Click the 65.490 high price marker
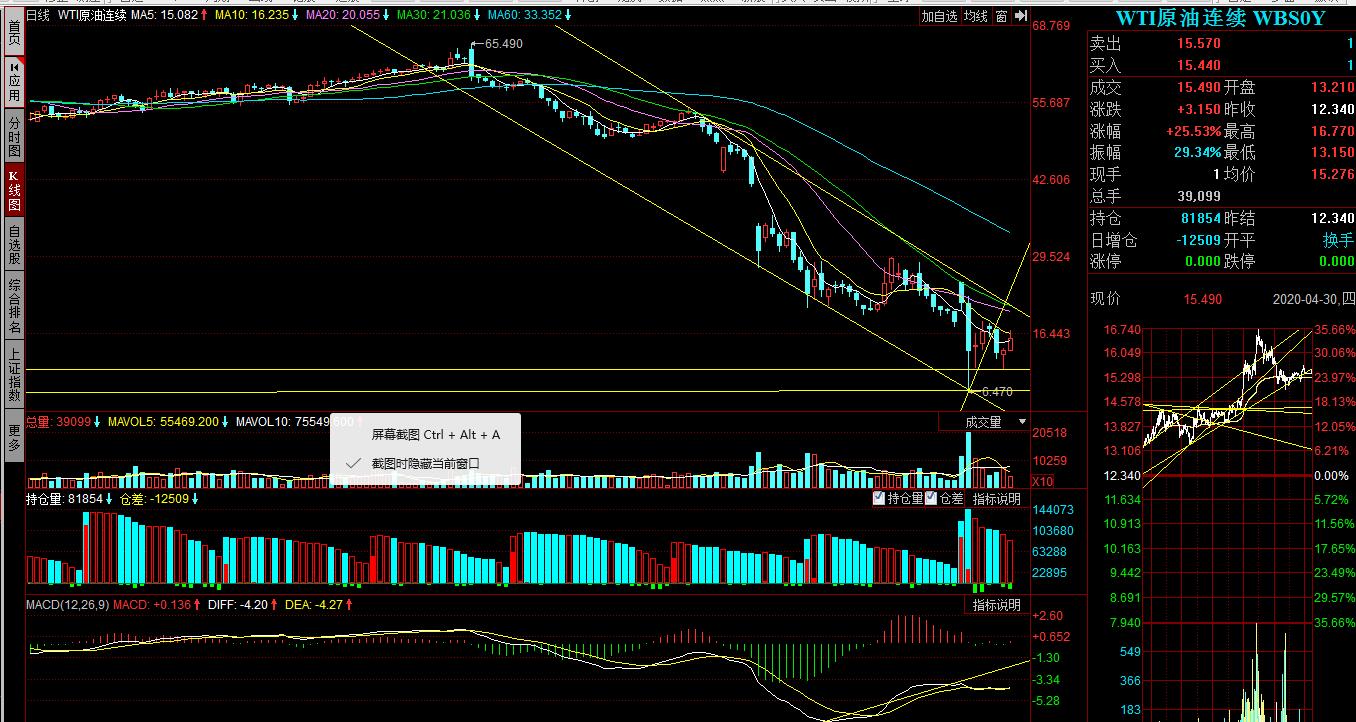1356x722 pixels. point(503,44)
